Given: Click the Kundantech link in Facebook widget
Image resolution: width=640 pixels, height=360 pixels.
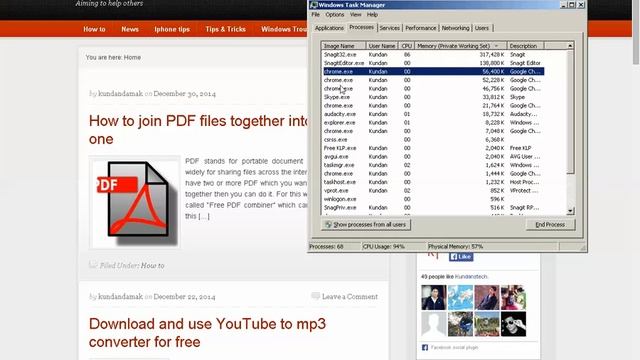Looking at the screenshot, I should click(x=471, y=277).
